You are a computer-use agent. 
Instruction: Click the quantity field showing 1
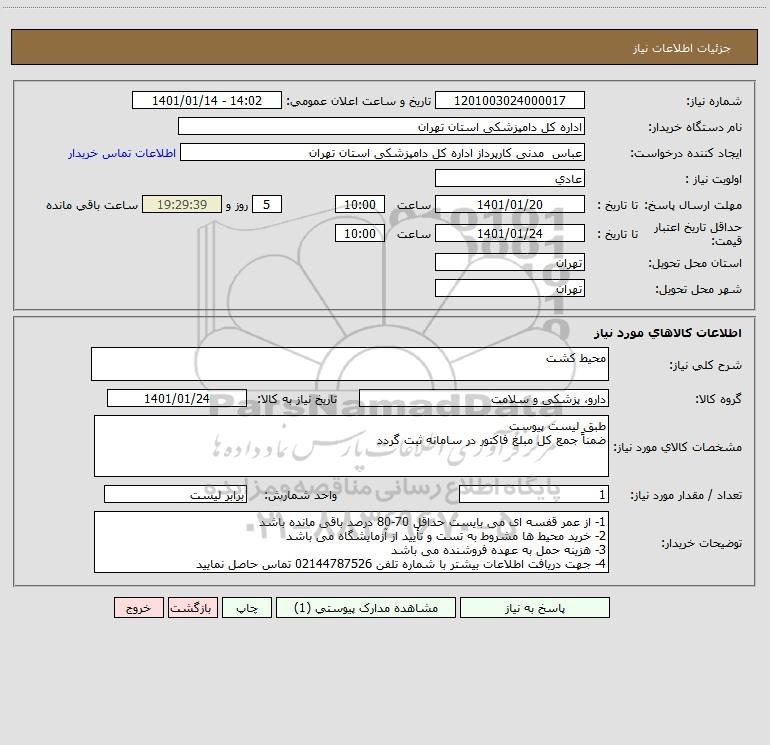tap(534, 495)
